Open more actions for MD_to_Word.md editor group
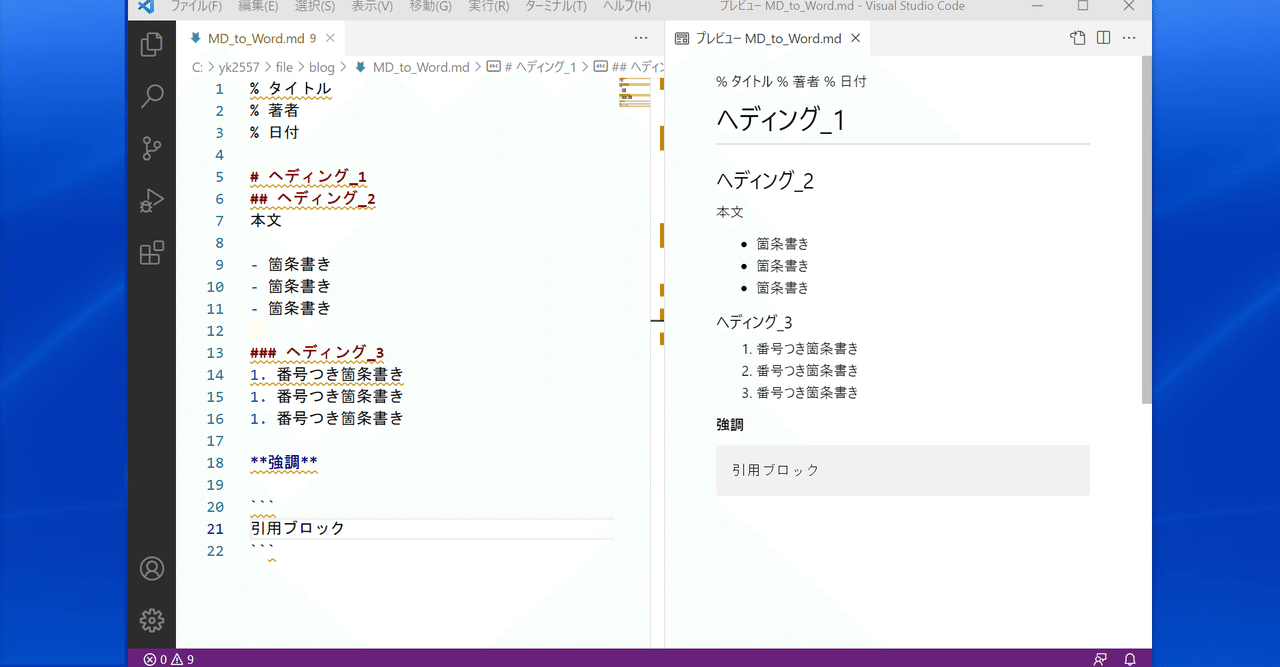The height and width of the screenshot is (667, 1280). (x=641, y=38)
